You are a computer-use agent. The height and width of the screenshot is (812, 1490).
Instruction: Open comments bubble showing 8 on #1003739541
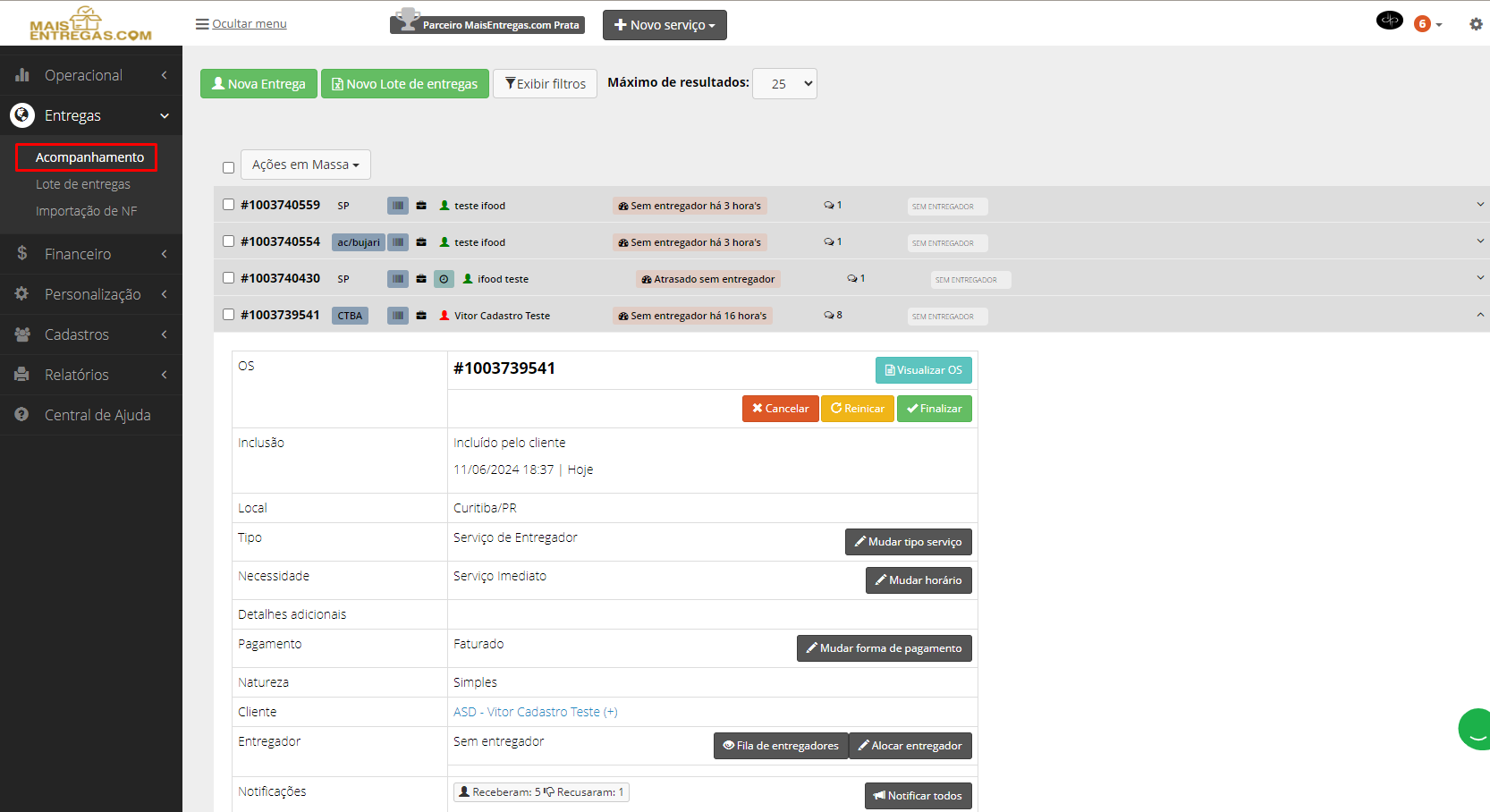click(x=833, y=315)
